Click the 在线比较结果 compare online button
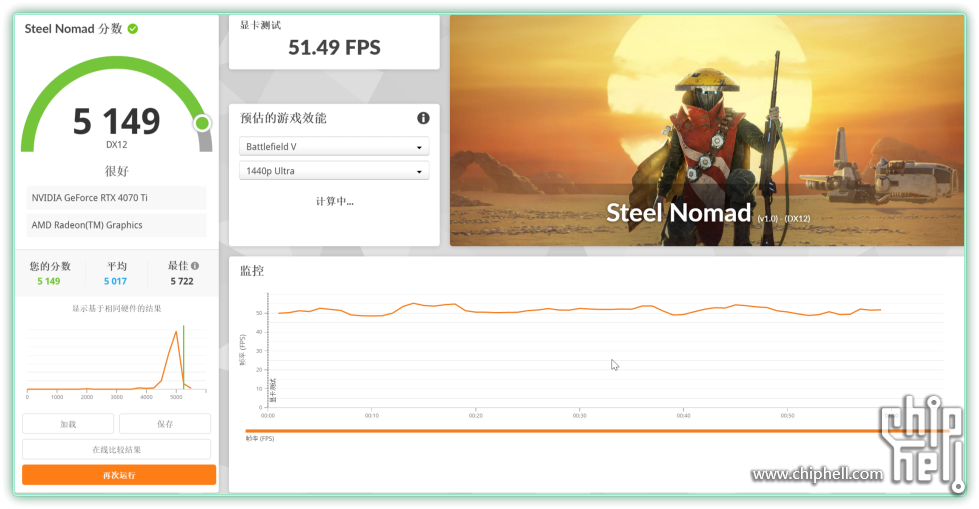The image size is (979, 509). pos(117,449)
